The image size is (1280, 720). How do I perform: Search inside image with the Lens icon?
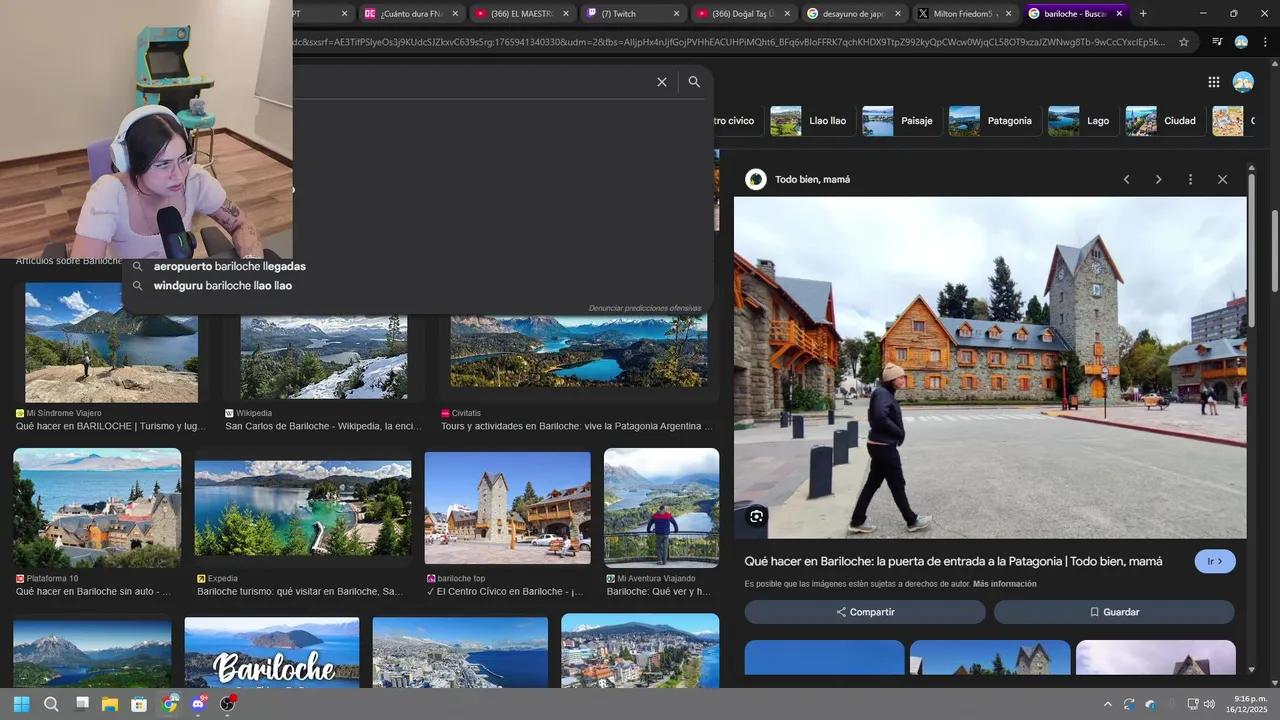756,516
